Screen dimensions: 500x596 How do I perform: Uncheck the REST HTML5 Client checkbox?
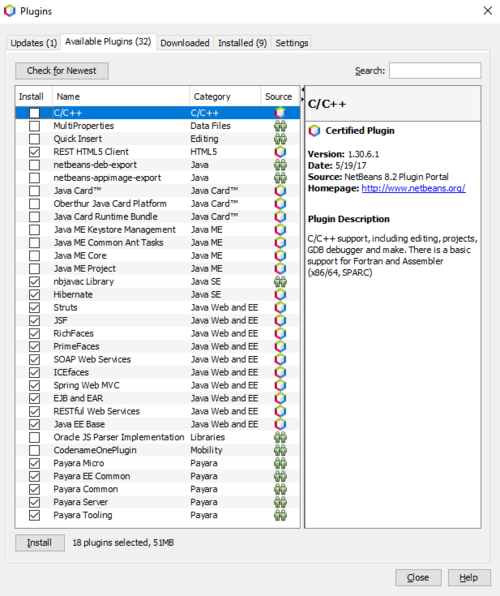click(34, 152)
